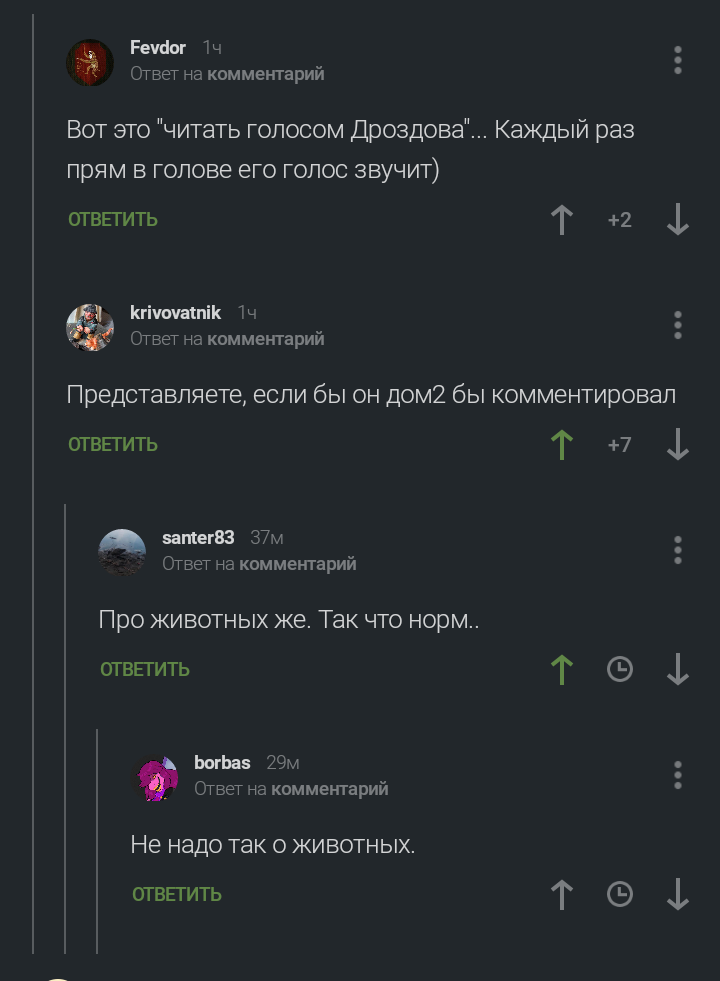The height and width of the screenshot is (981, 720).
Task: Click clock rating icon on borbas's comment
Action: click(620, 895)
